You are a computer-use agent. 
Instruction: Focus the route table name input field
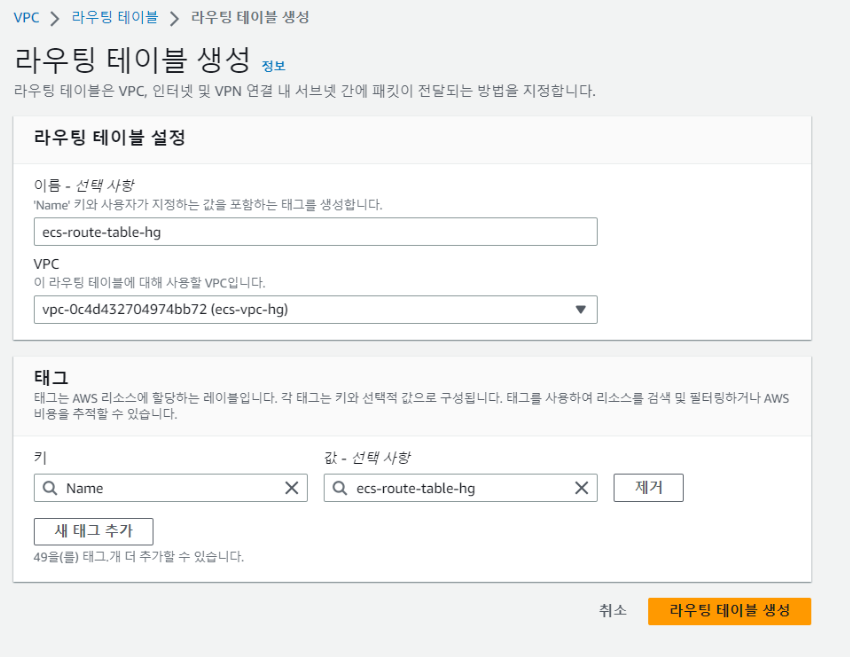(315, 232)
